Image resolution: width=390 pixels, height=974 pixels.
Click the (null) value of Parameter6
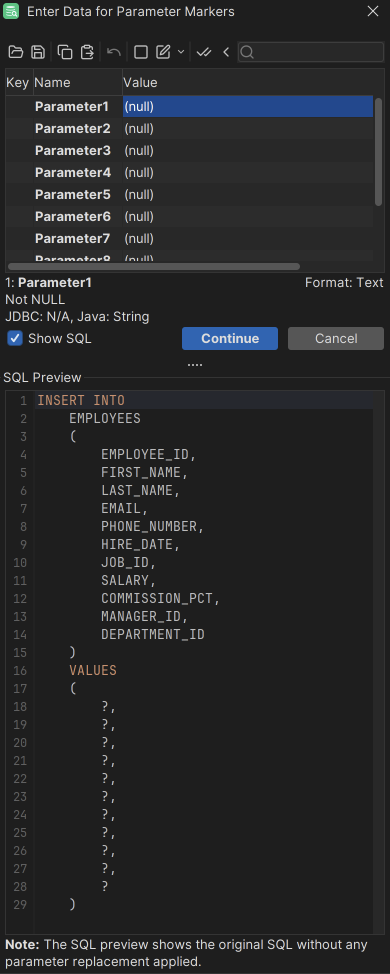point(139,216)
